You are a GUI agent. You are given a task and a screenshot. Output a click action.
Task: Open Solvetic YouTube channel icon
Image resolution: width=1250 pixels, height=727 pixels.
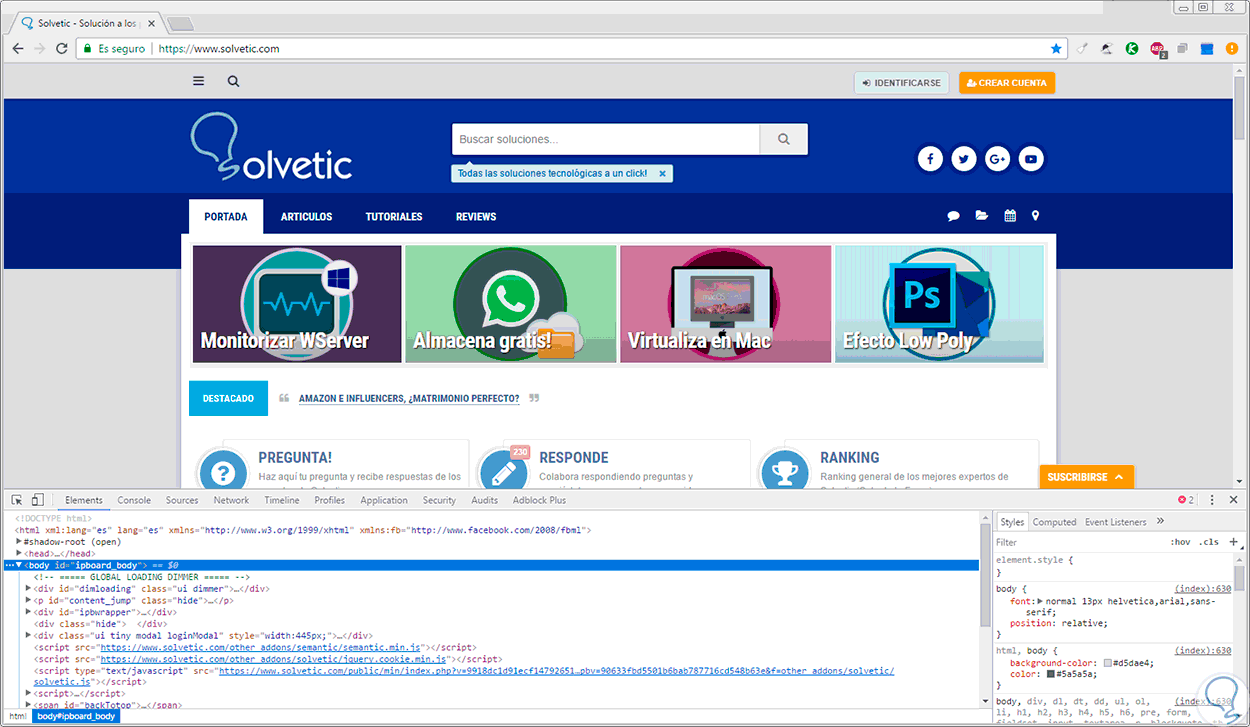pyautogui.click(x=1031, y=158)
